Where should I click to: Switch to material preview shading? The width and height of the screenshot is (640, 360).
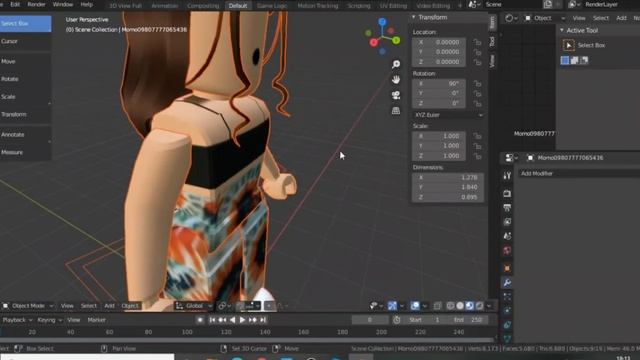(x=470, y=306)
